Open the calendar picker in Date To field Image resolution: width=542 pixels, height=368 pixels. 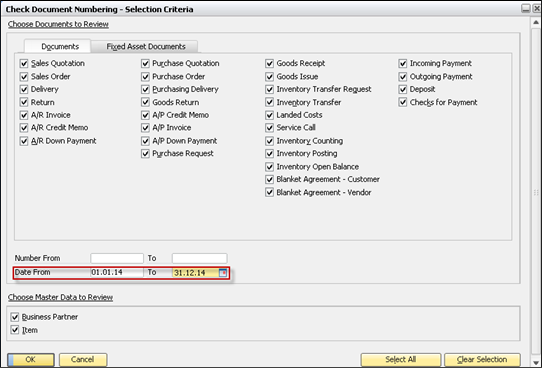(x=223, y=273)
